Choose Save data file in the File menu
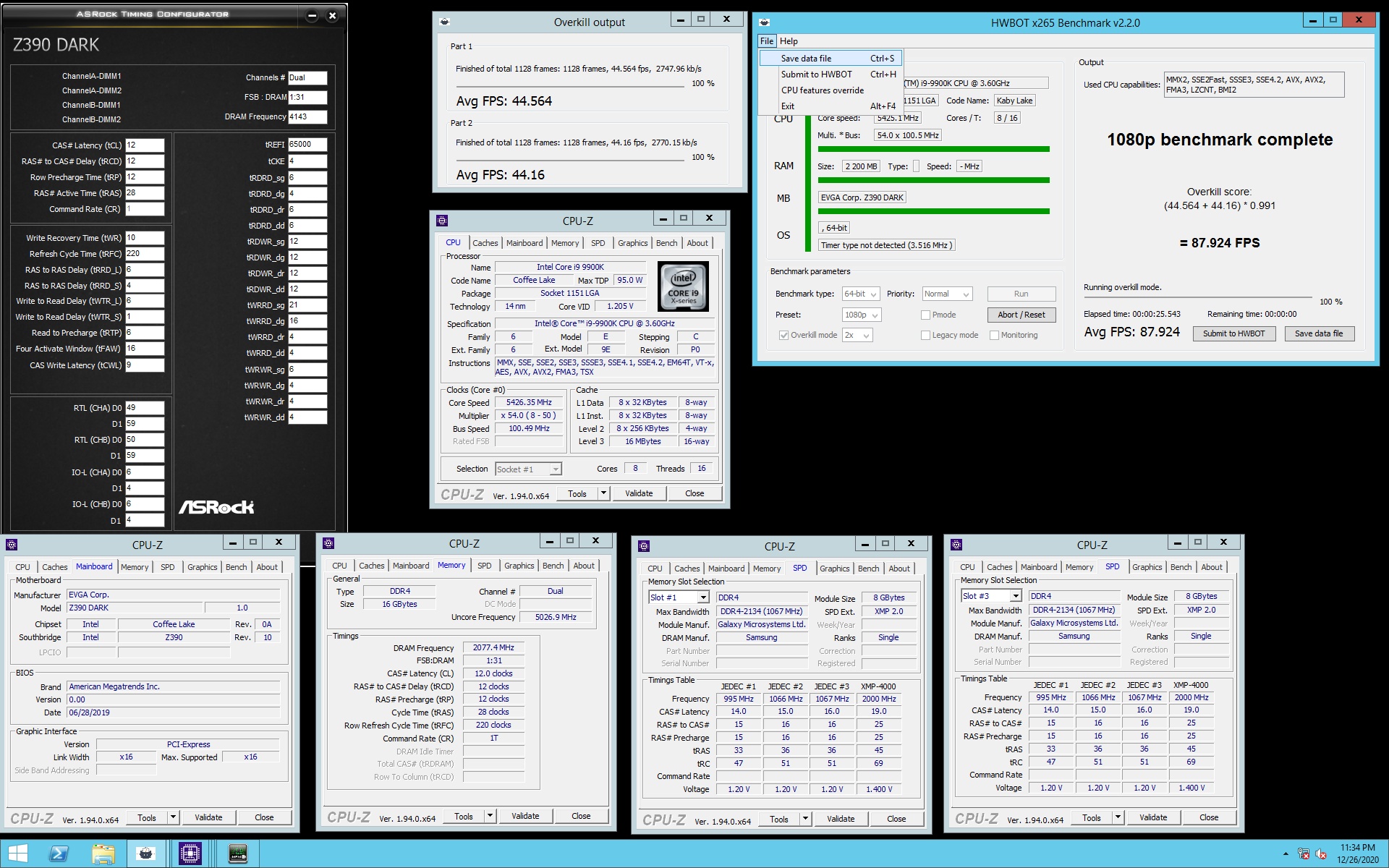 point(830,59)
